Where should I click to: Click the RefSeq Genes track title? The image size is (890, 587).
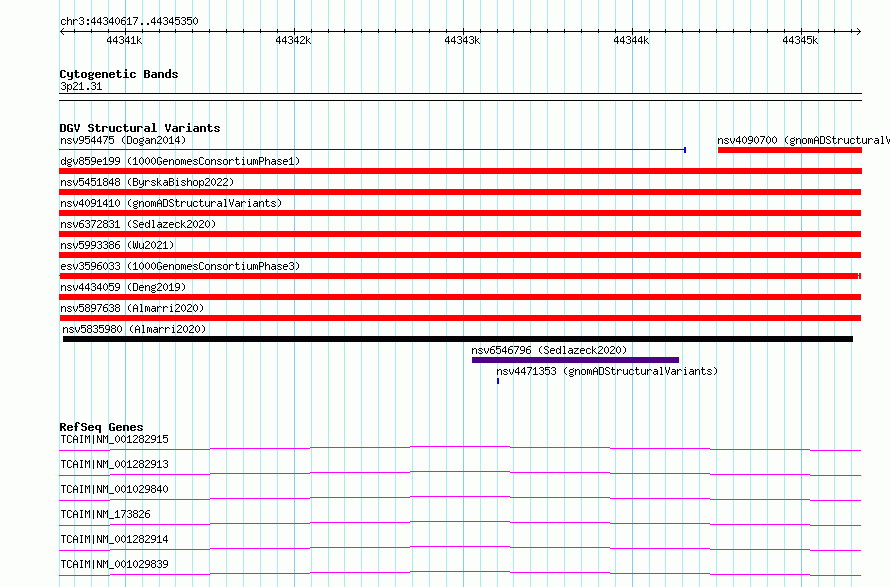pyautogui.click(x=101, y=427)
